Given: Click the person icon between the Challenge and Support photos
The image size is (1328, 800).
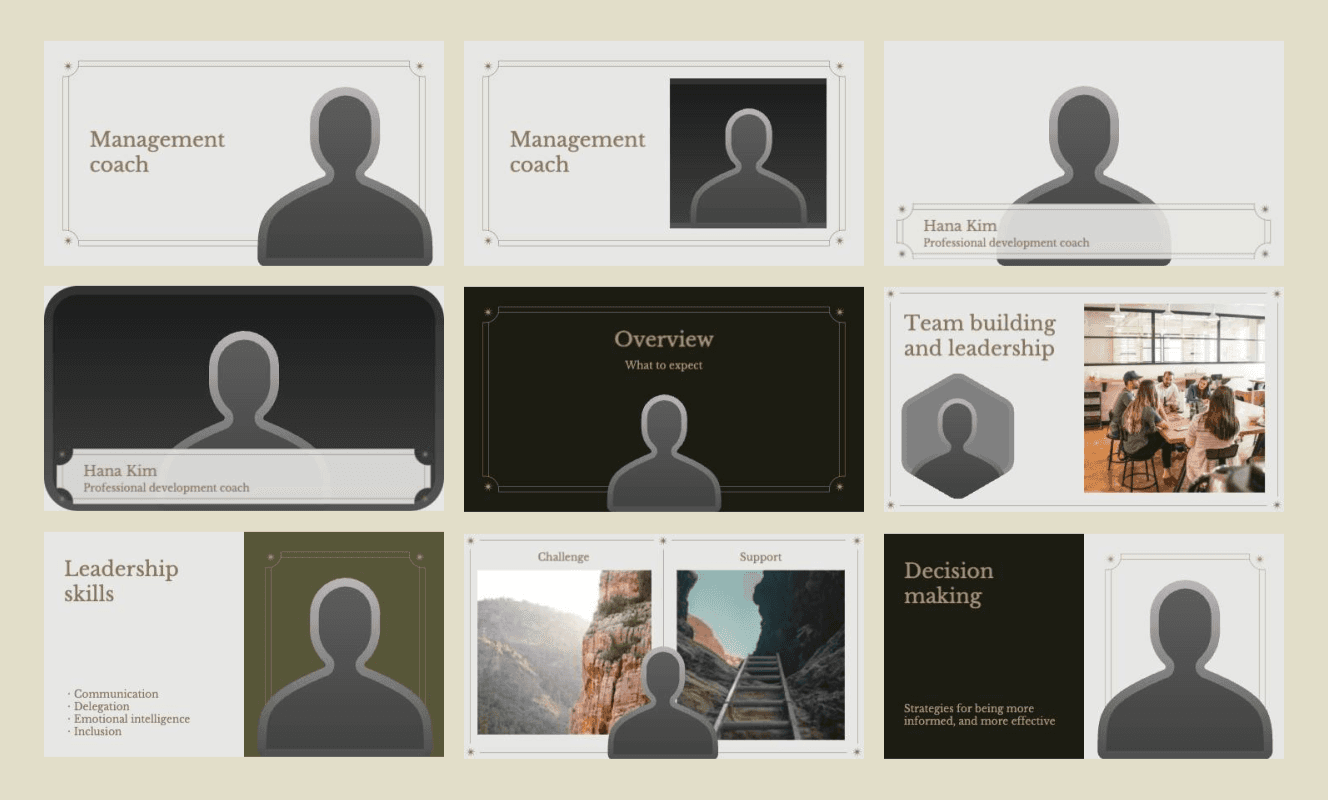Looking at the screenshot, I should pyautogui.click(x=663, y=700).
